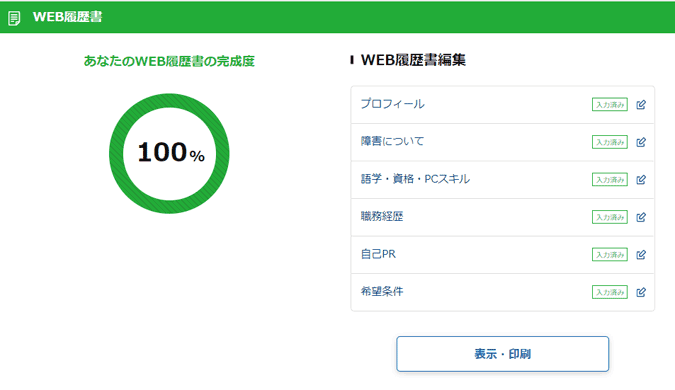
Task: Click the あなたのWEB履歴書の完成度 heading
Action: 169,61
